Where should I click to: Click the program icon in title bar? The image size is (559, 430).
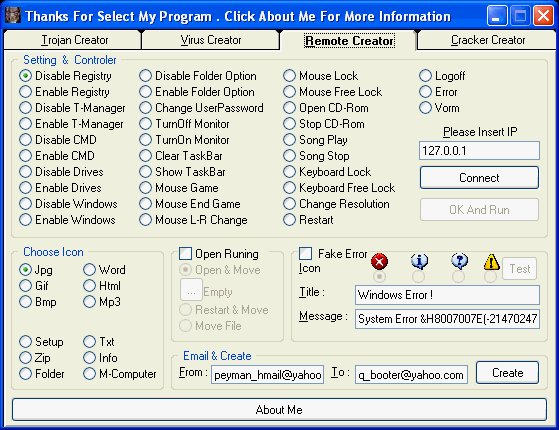13,16
